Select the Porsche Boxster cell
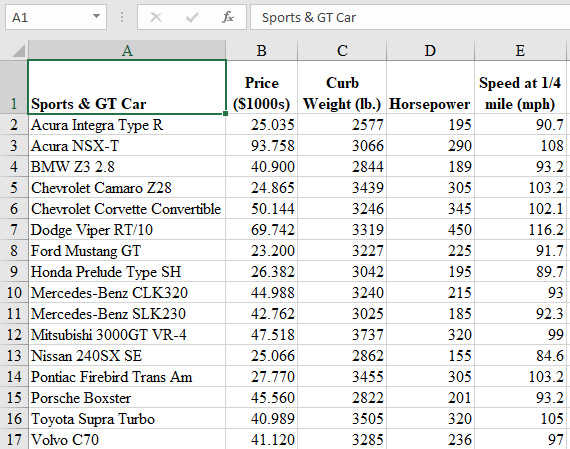Viewport: 570px width, 449px height. 127,398
